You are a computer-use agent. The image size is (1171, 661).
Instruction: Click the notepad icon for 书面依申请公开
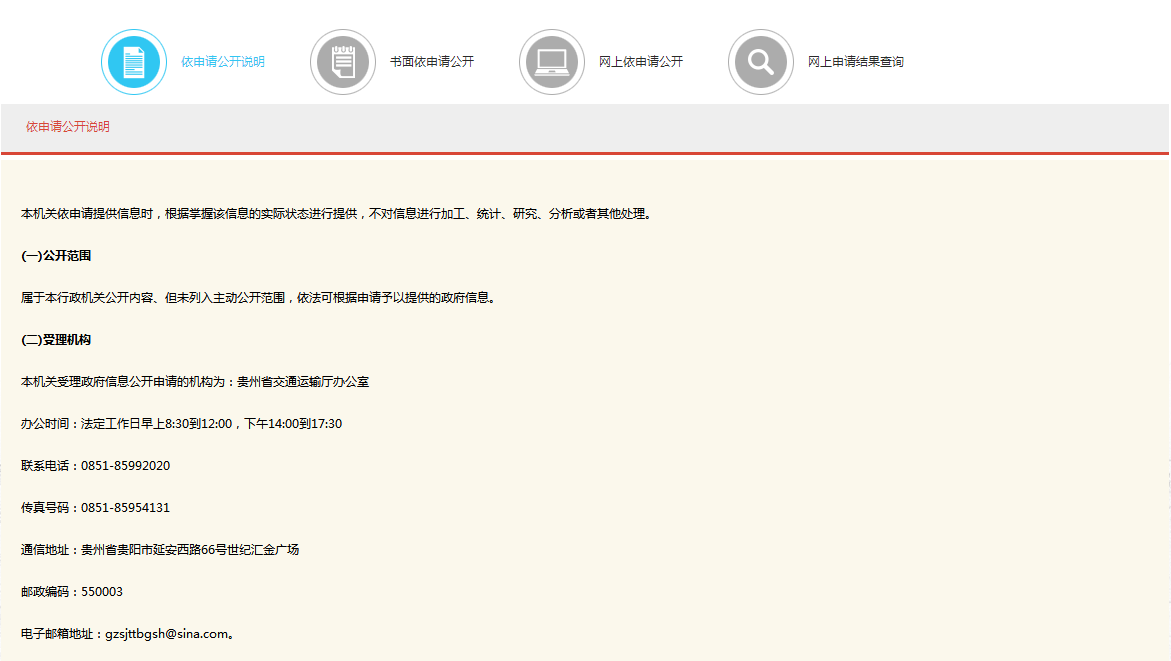[343, 62]
